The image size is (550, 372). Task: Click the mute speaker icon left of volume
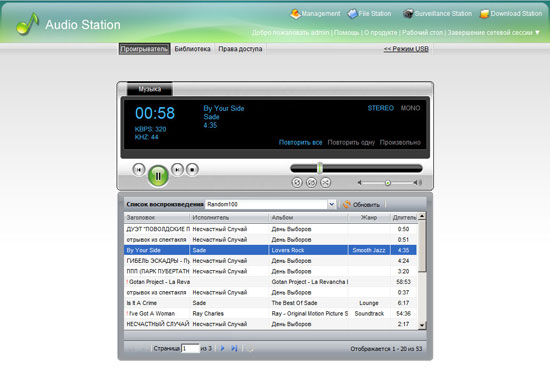(x=359, y=182)
